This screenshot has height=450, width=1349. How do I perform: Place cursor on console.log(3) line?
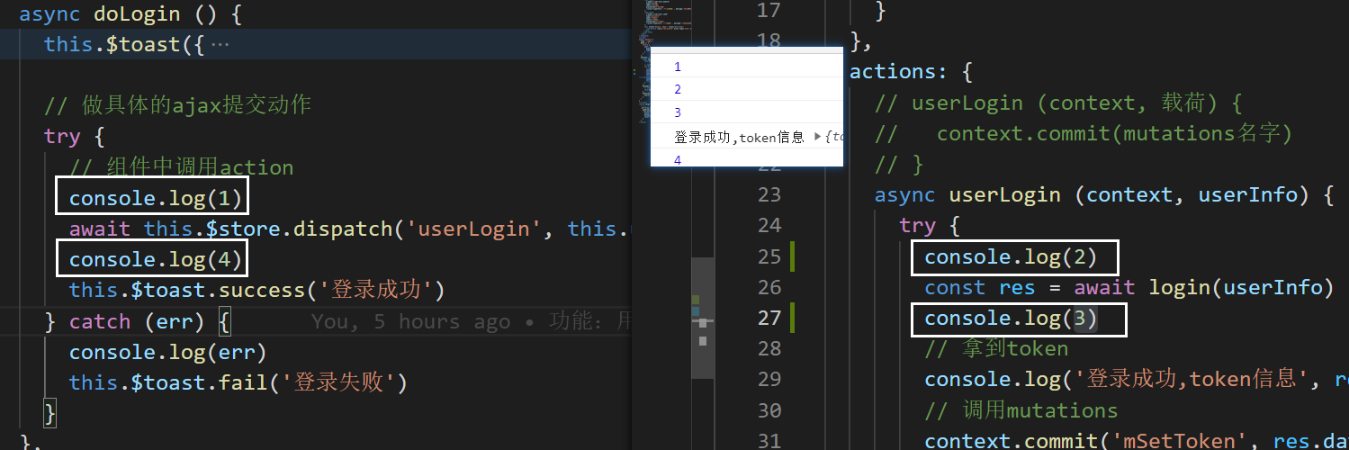point(1010,318)
